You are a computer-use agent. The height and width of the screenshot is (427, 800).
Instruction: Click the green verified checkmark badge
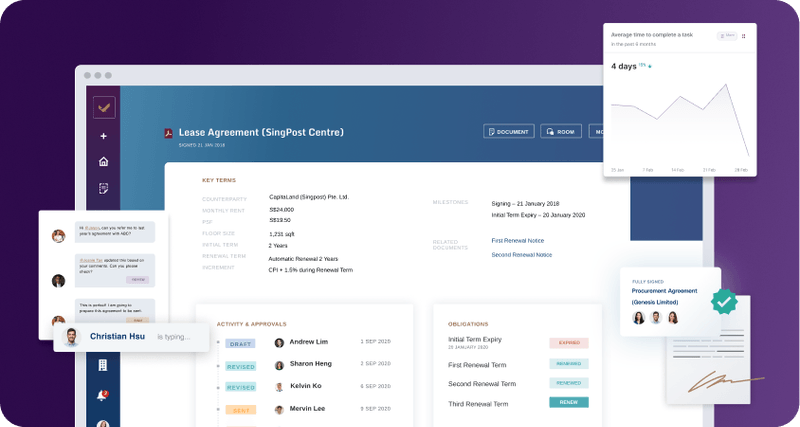click(x=724, y=302)
